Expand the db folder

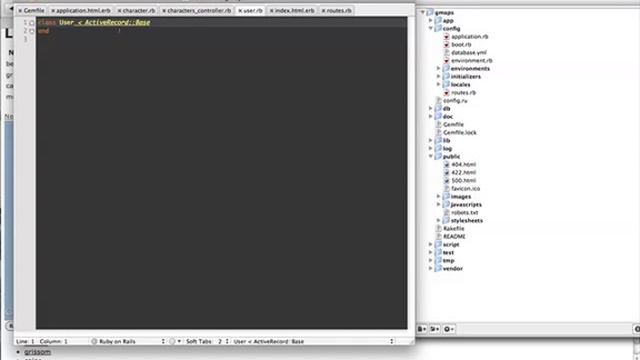431,109
